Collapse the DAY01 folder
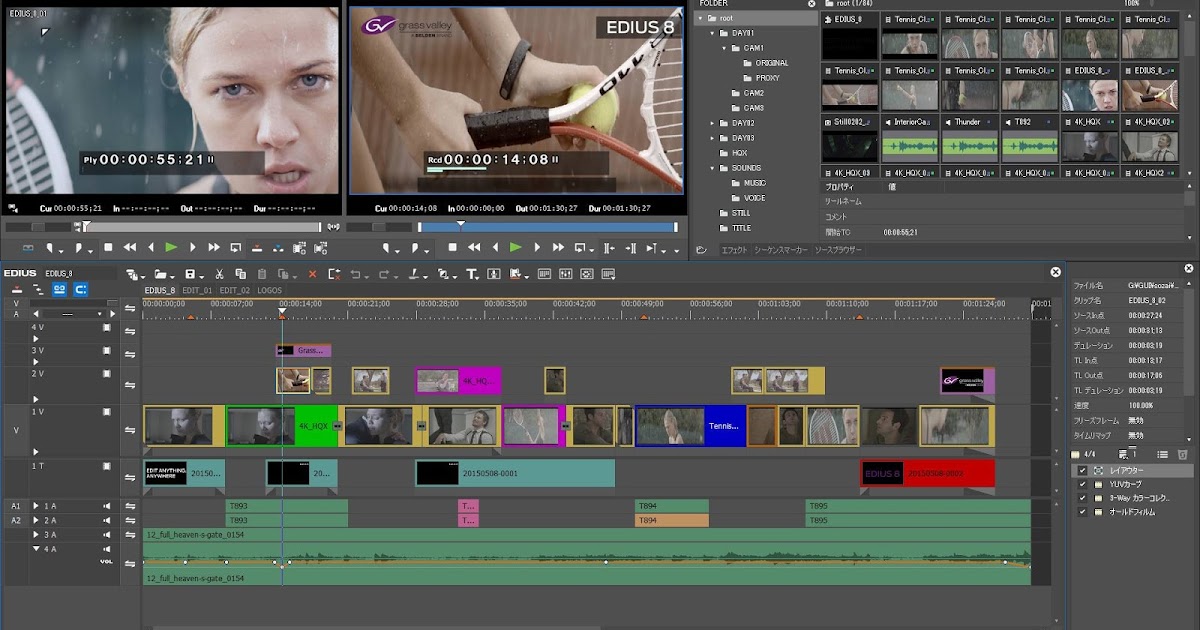Viewport: 1200px width, 630px height. 713,33
